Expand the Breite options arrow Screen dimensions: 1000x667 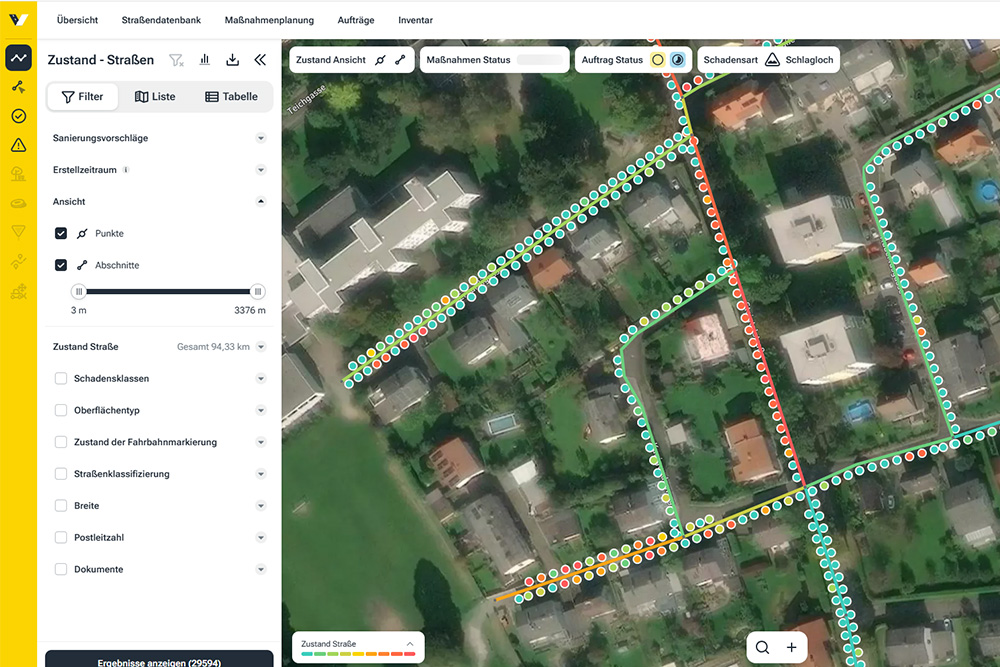pyautogui.click(x=261, y=506)
